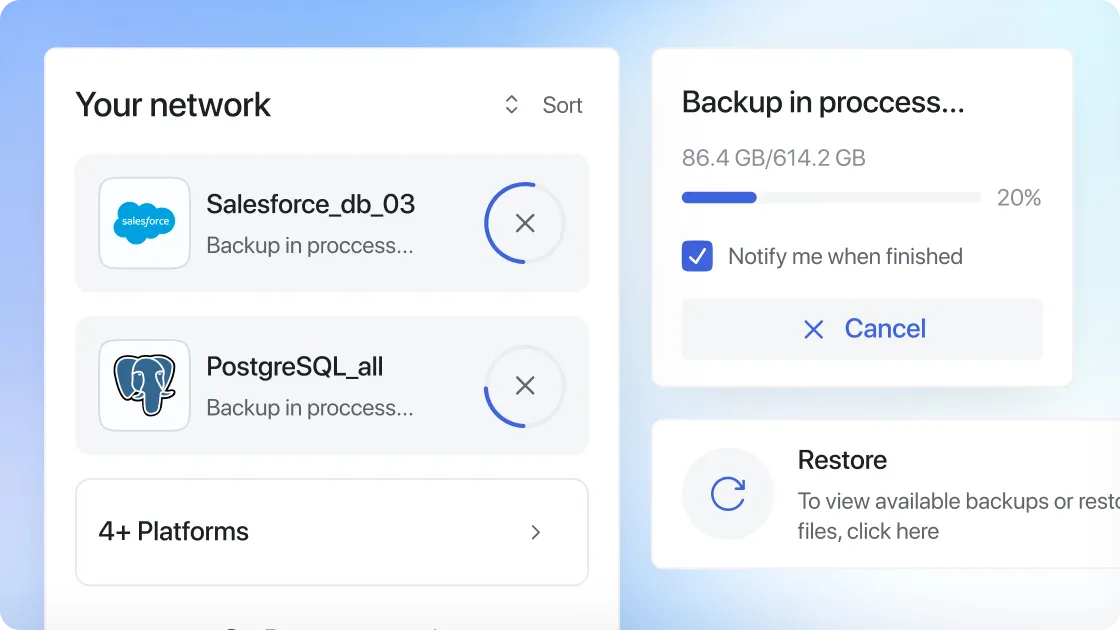Click the chevron arrow in 4+ Platforms
This screenshot has height=630, width=1120.
point(536,532)
